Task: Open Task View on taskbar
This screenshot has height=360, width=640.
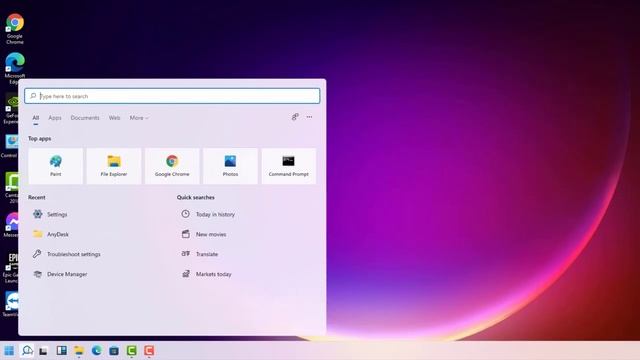Action: tap(44, 351)
